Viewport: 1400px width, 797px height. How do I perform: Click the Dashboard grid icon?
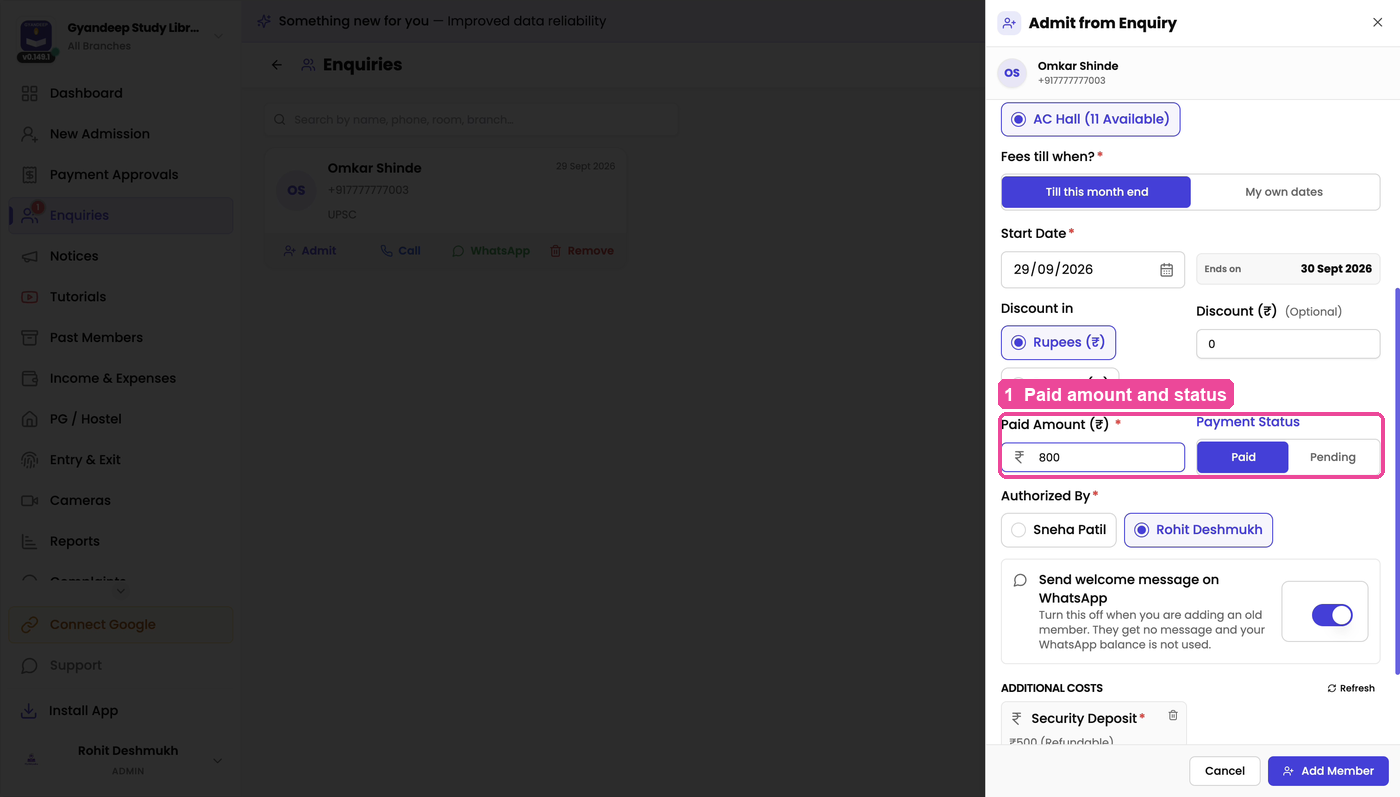(30, 93)
